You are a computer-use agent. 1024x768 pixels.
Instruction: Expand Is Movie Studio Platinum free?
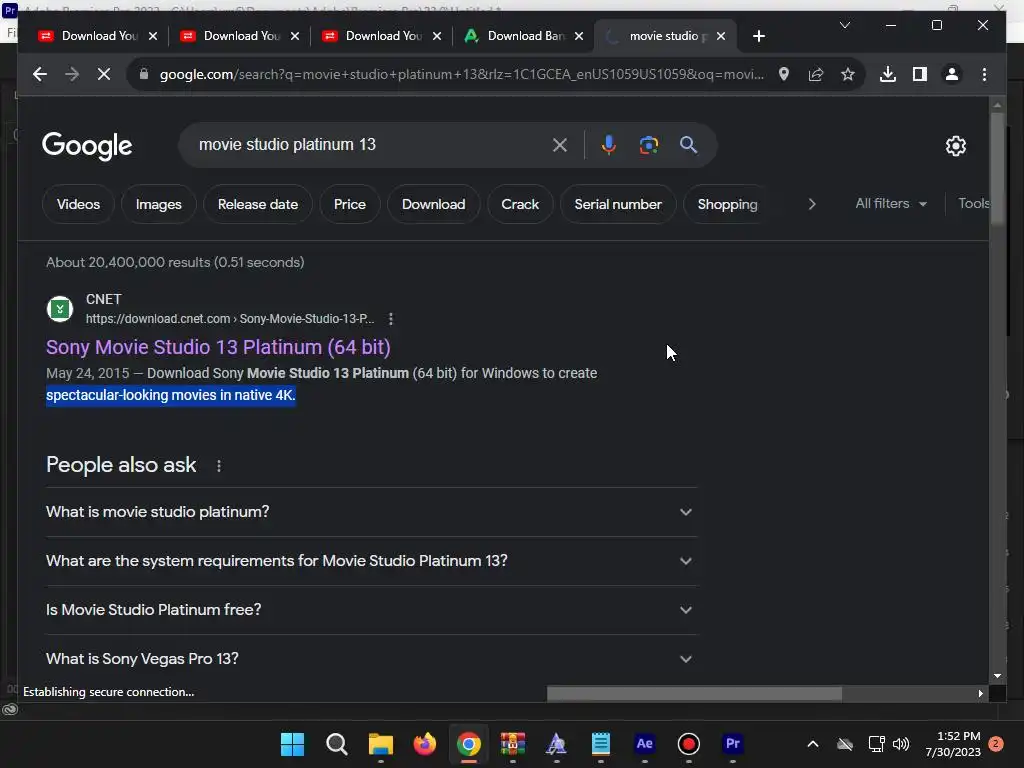click(371, 610)
